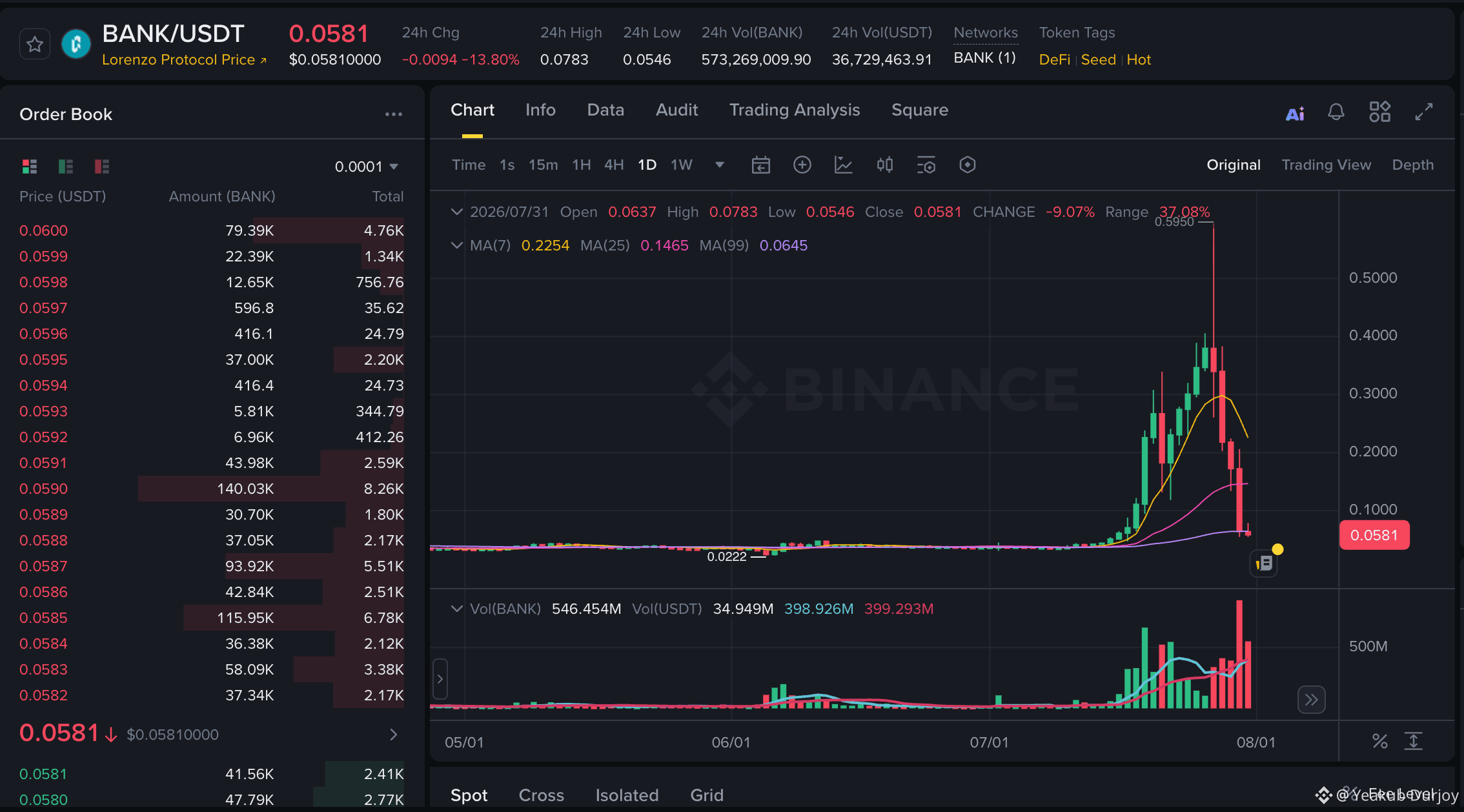
Task: Collapse the Vol(BANK) indicator row chevron
Action: (x=457, y=609)
